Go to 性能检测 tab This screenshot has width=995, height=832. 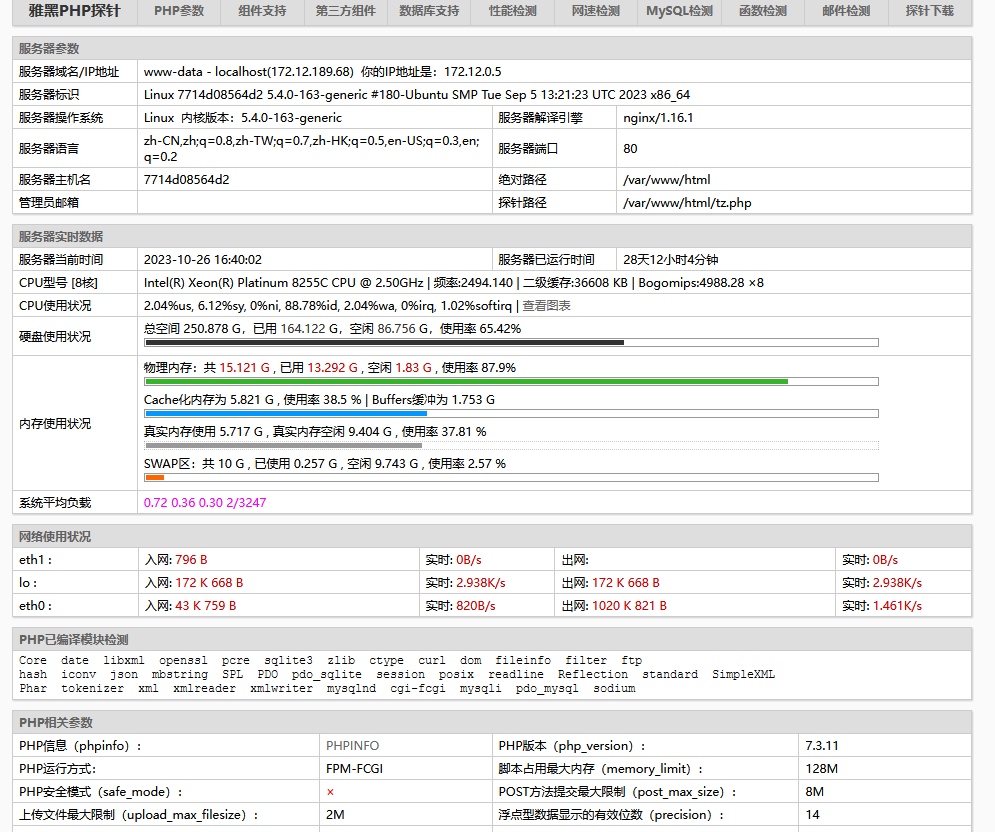pyautogui.click(x=513, y=11)
